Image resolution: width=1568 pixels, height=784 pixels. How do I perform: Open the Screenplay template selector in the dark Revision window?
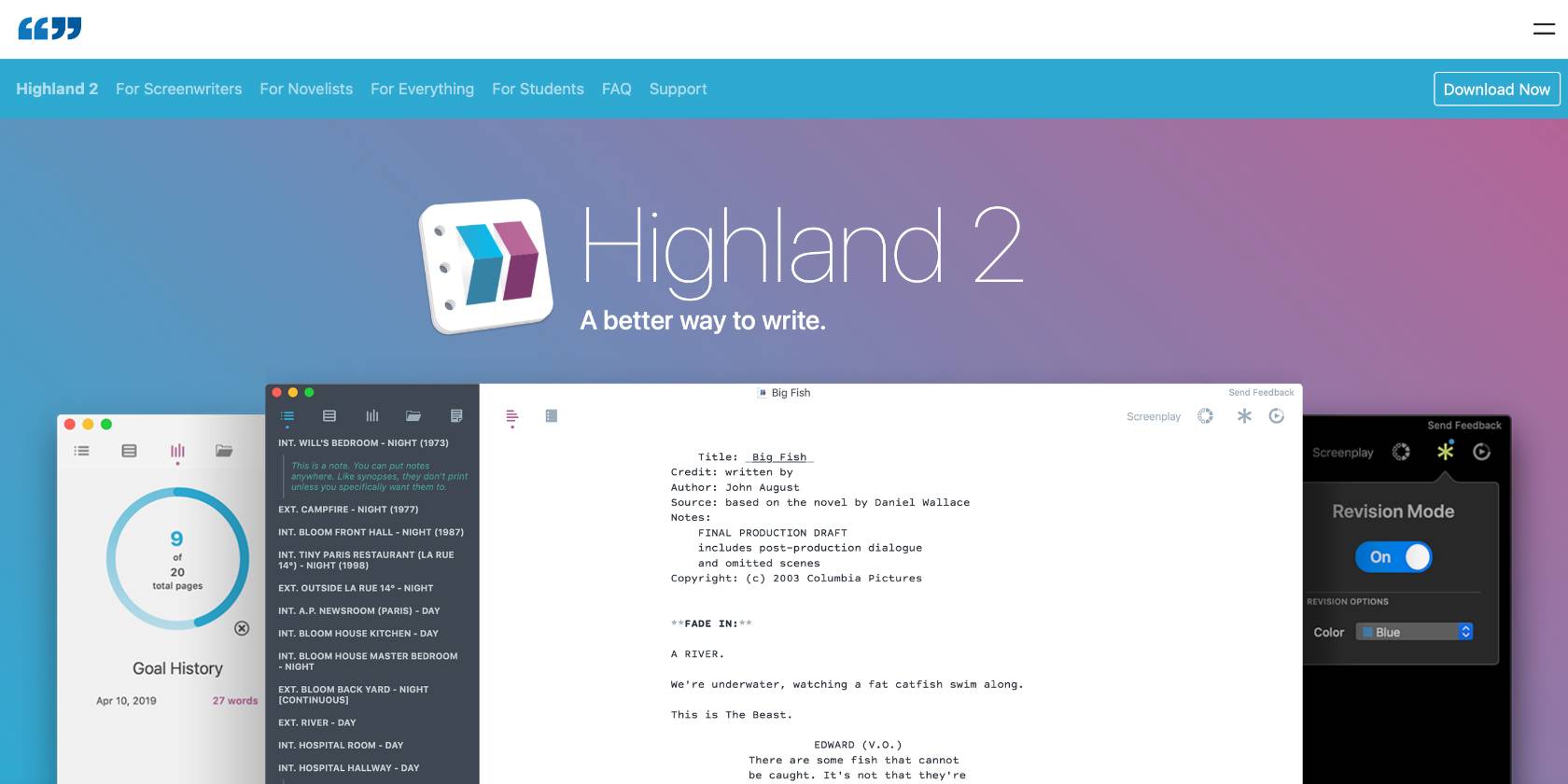[x=1343, y=453]
